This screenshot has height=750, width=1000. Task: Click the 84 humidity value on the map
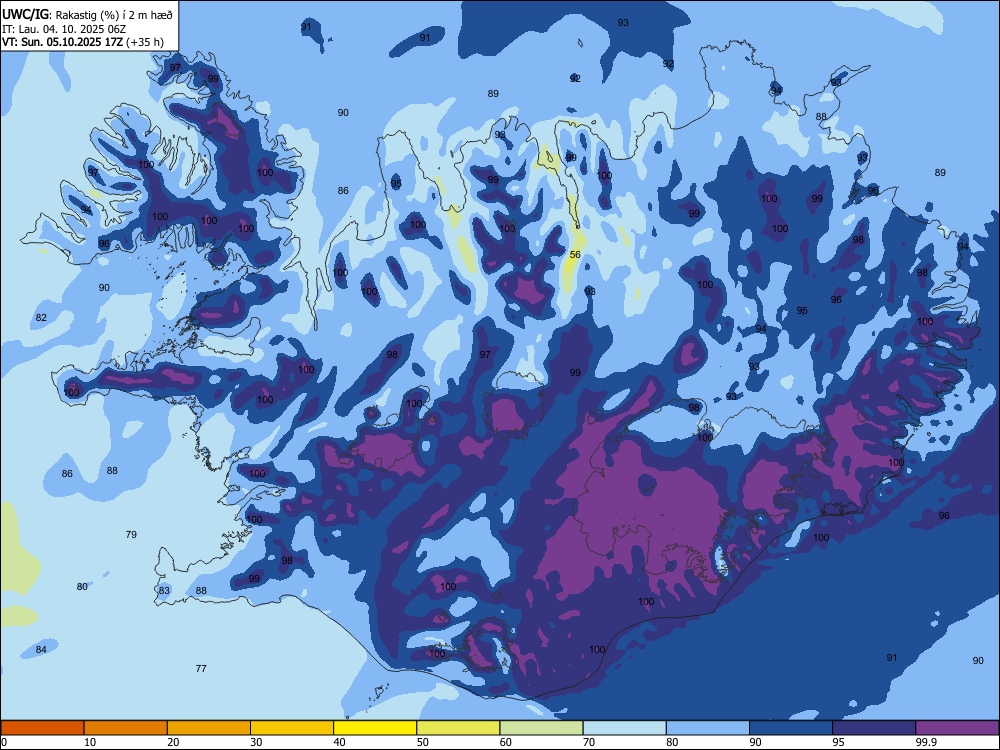41,649
